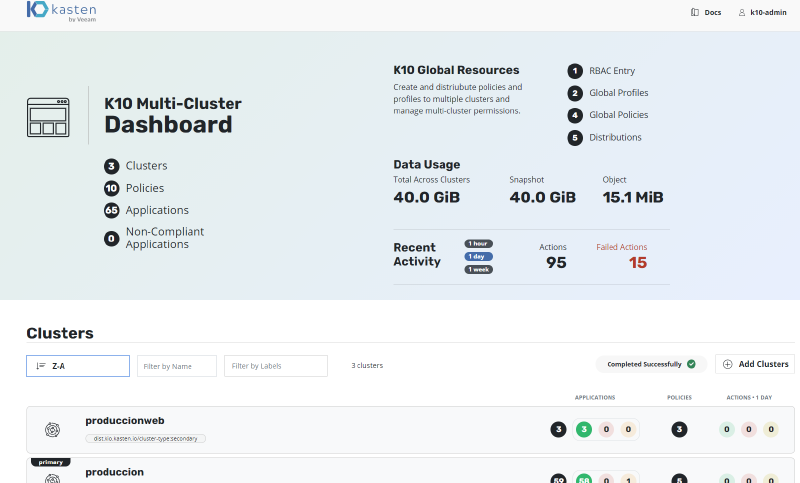Click the Add Clusters button
This screenshot has height=483, width=800.
tap(755, 364)
